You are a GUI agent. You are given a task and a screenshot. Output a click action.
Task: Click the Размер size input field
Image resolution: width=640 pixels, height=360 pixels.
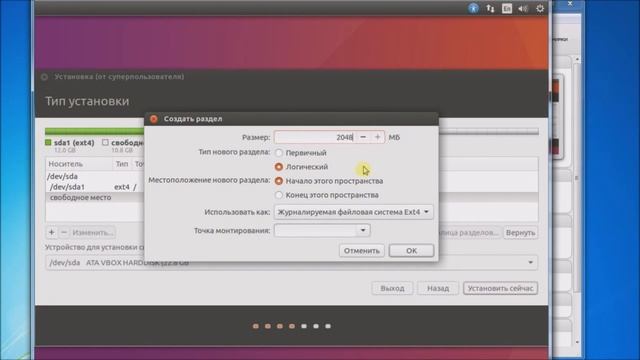point(315,137)
